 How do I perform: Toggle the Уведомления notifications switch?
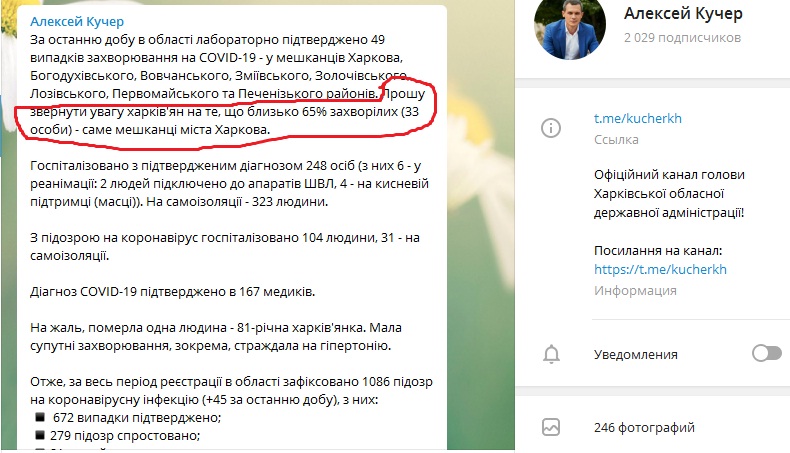point(767,353)
